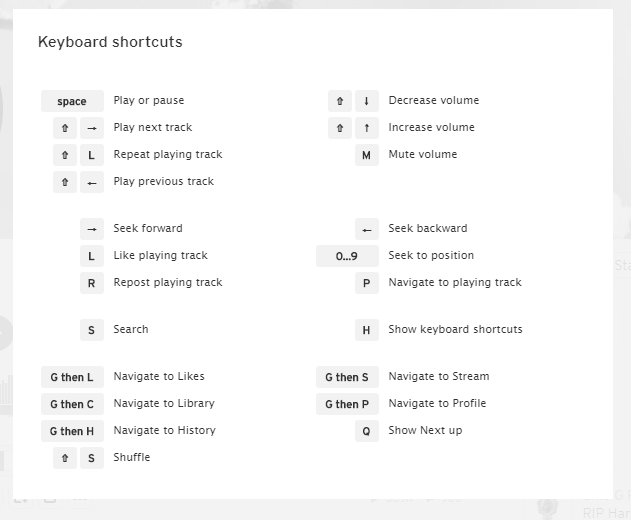Click the right arrow key beside Seek forward

[x=91, y=229]
